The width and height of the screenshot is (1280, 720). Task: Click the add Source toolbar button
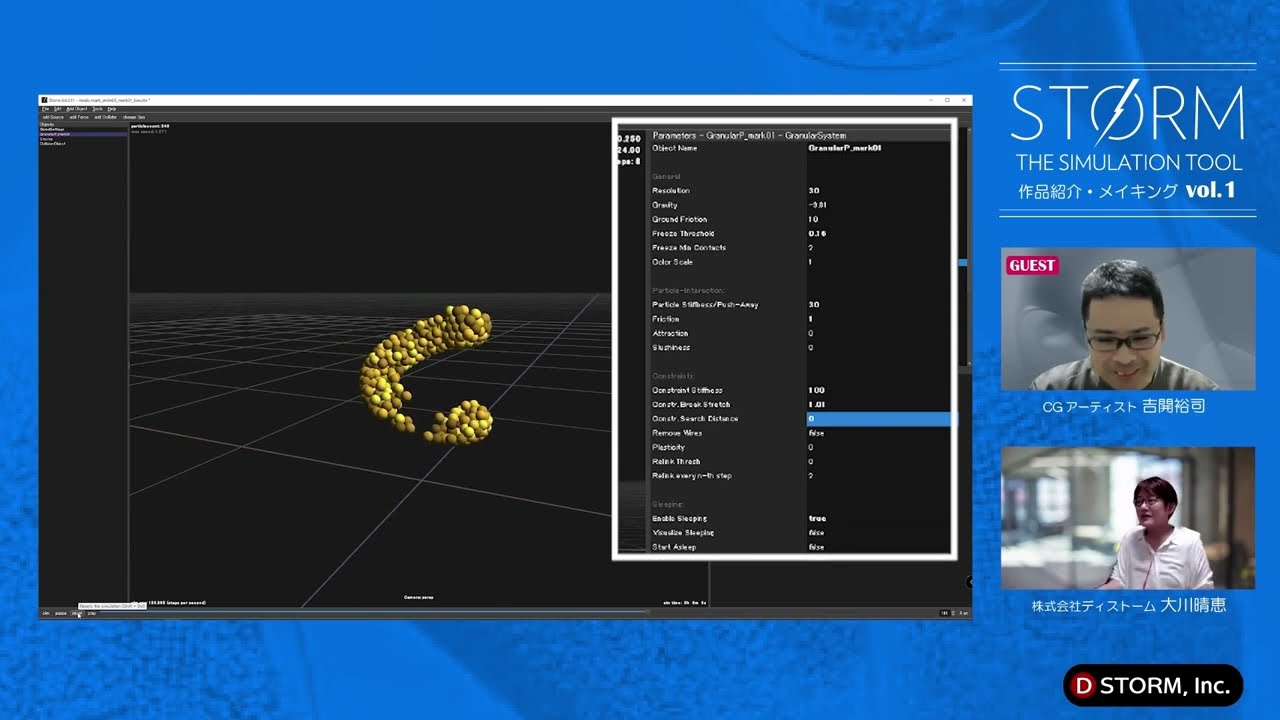(x=51, y=117)
